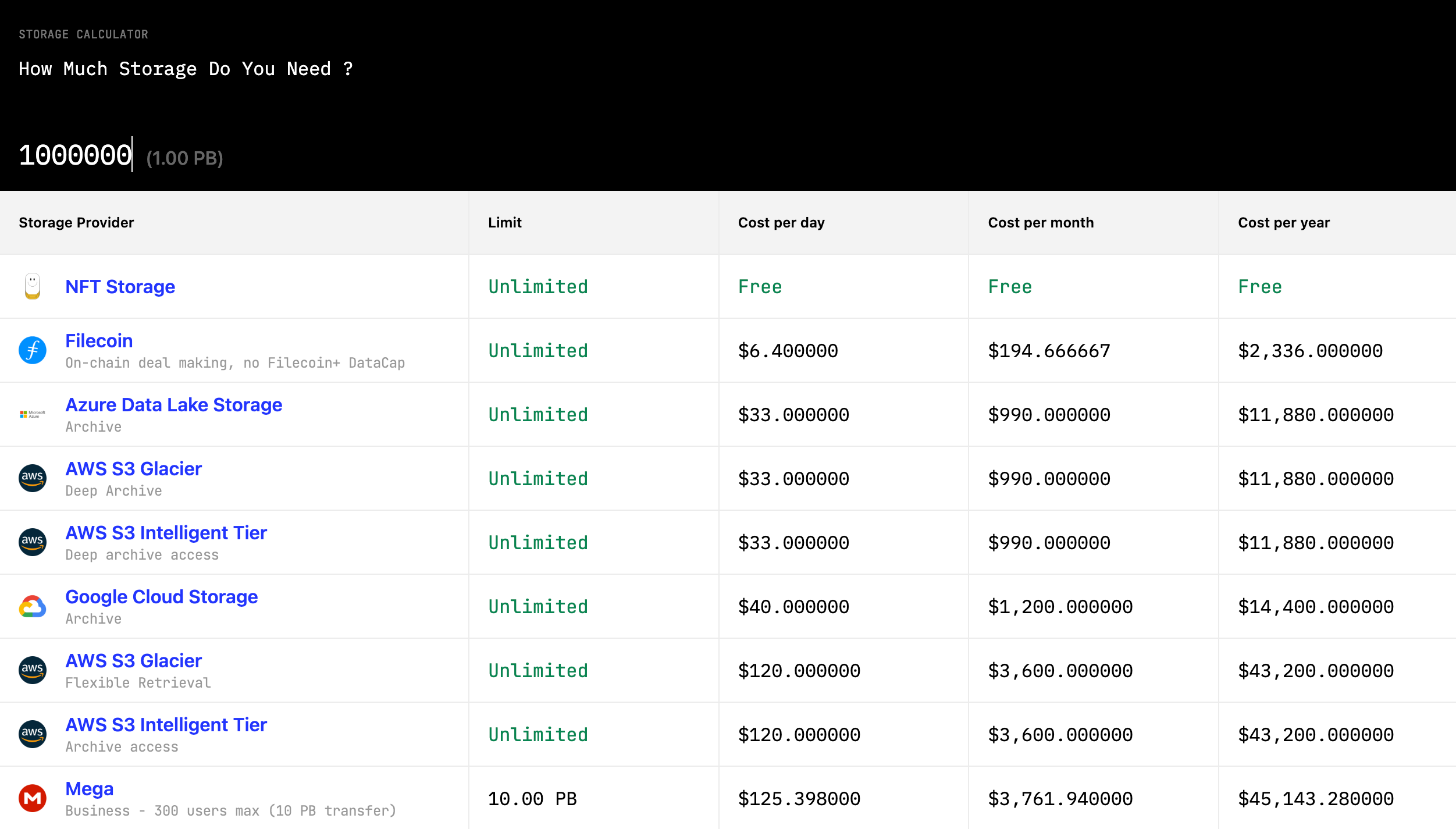Click the Cost per month column header
1456x829 pixels.
1041,222
